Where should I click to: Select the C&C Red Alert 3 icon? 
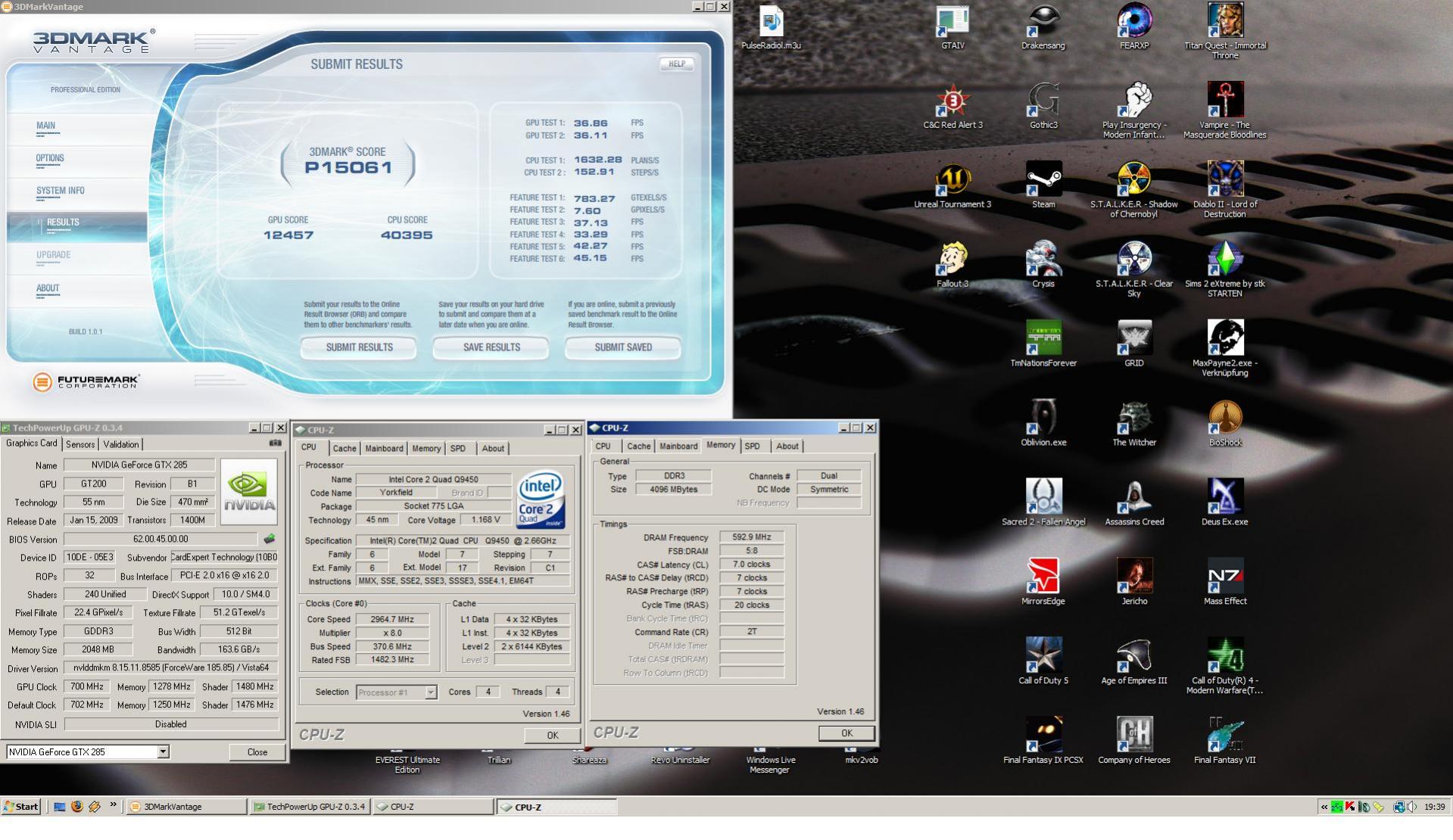pos(953,106)
